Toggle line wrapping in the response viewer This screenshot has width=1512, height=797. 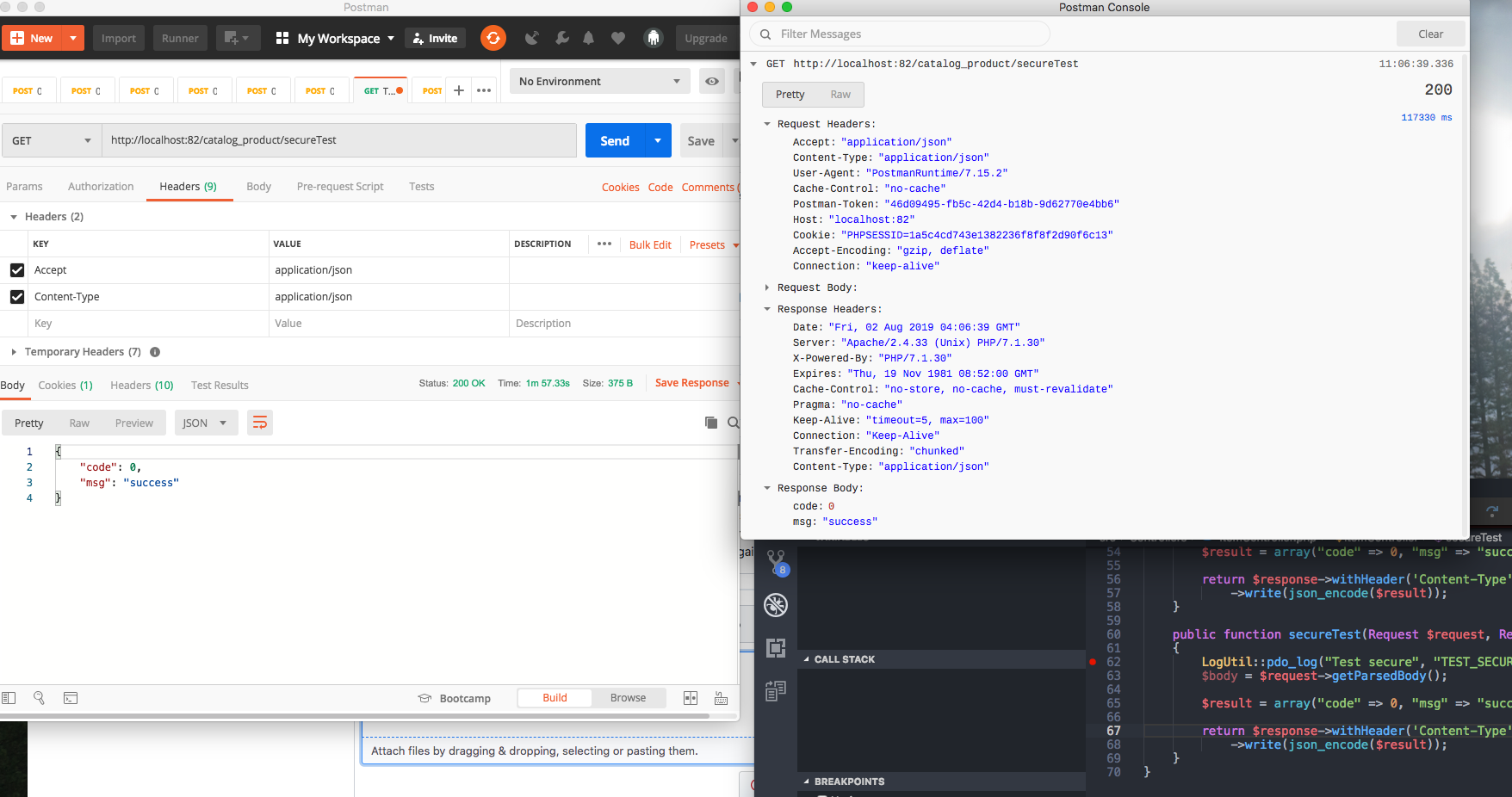click(x=260, y=423)
